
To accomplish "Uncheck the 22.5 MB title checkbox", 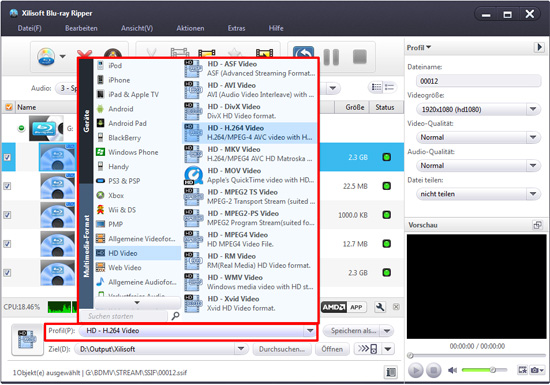I will coord(7,186).
